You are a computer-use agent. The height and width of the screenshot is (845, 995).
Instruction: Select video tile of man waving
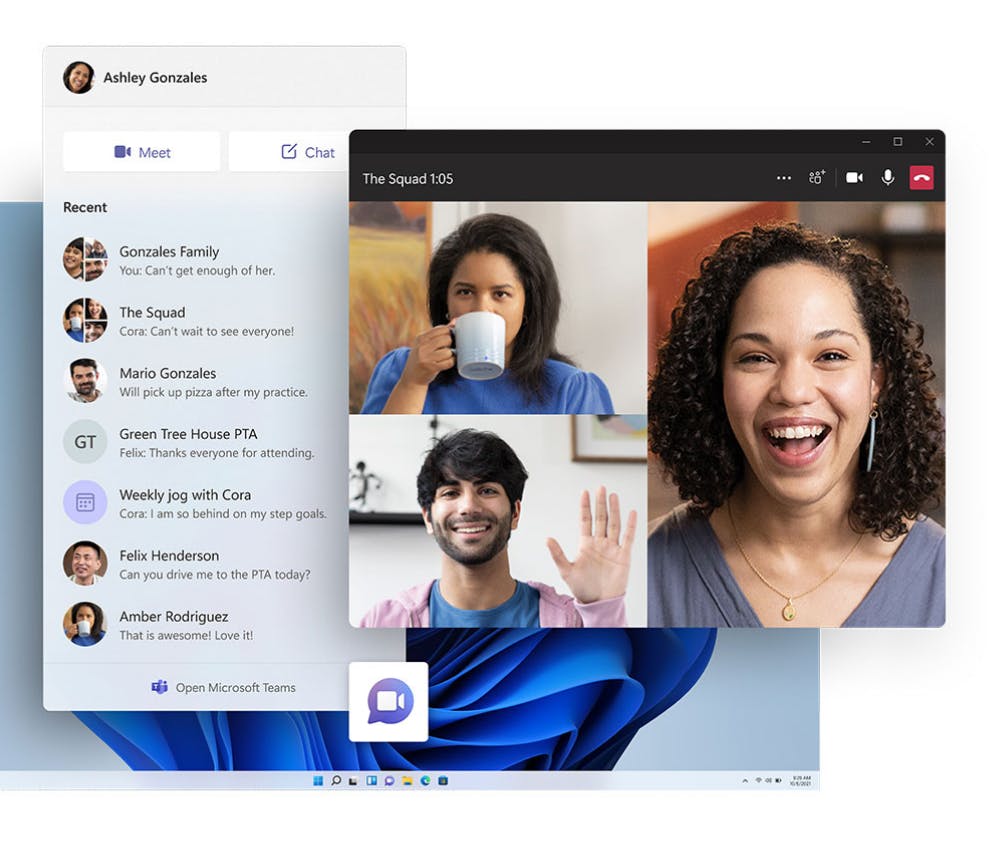click(x=498, y=521)
